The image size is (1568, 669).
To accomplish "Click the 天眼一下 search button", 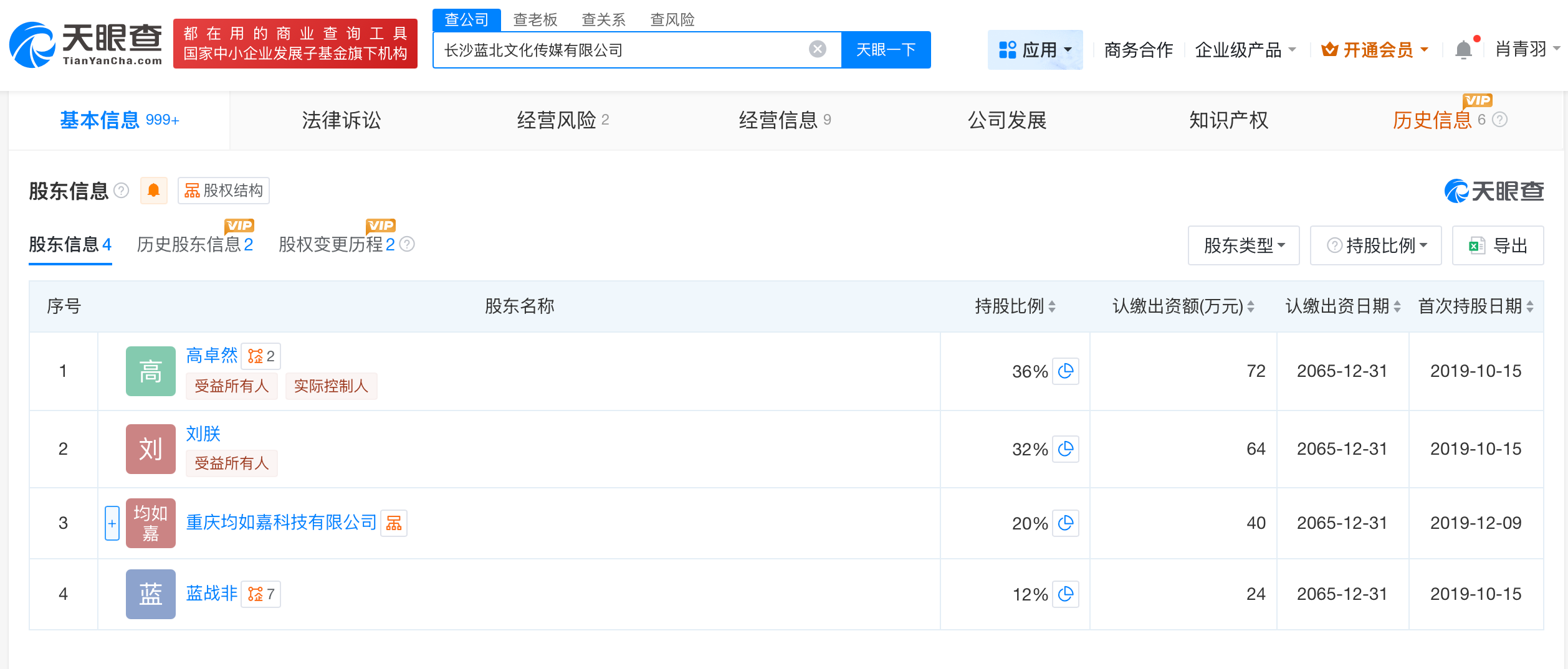I will coord(886,49).
